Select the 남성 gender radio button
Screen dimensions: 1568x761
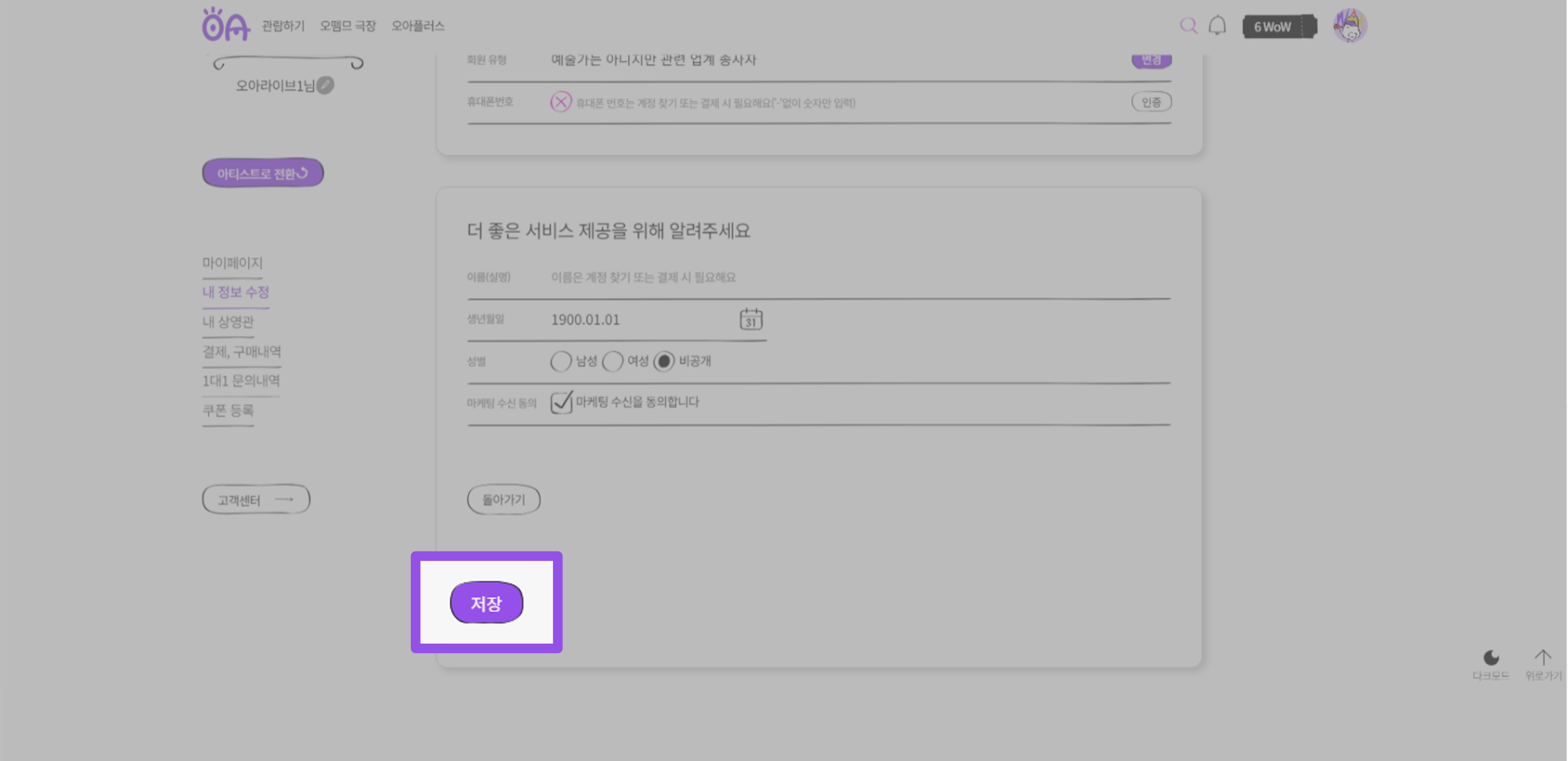[x=561, y=361]
